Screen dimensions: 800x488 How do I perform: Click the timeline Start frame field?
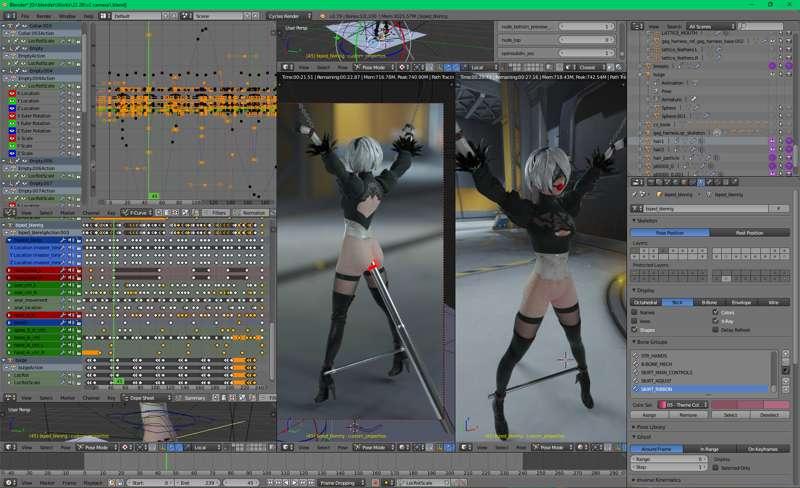[151, 482]
